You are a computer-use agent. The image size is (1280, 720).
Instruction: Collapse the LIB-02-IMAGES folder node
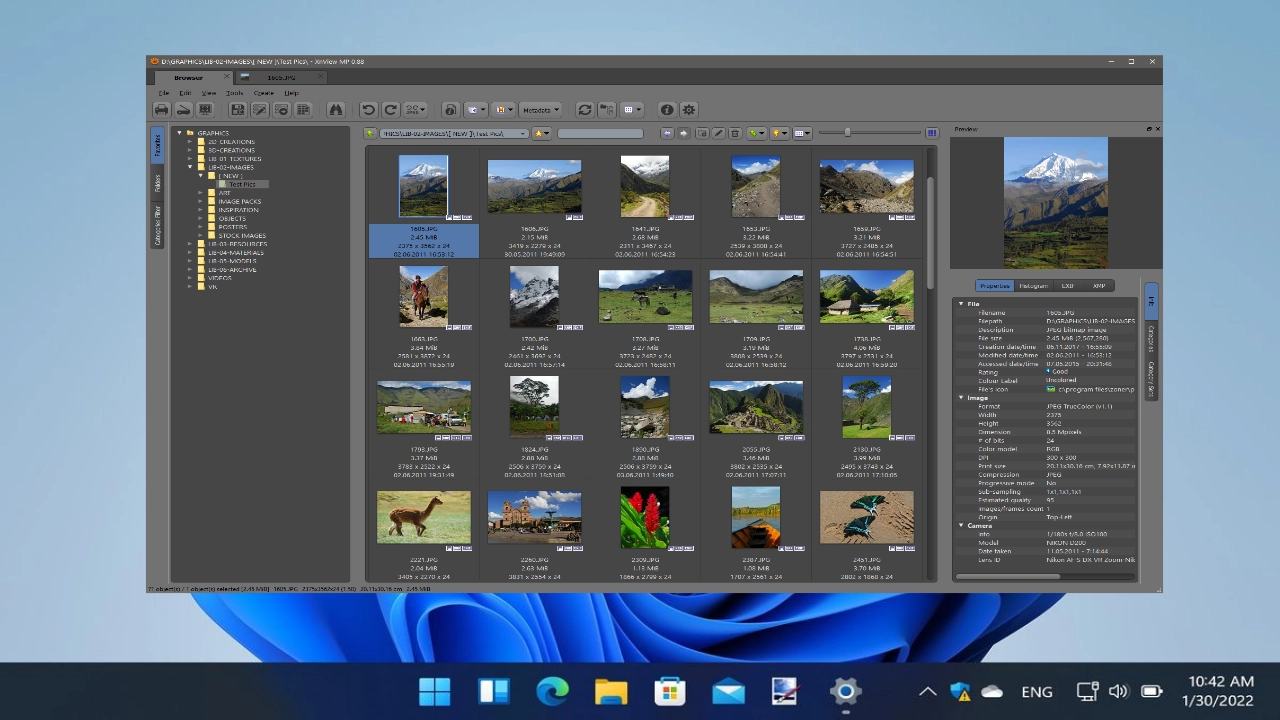[189, 167]
